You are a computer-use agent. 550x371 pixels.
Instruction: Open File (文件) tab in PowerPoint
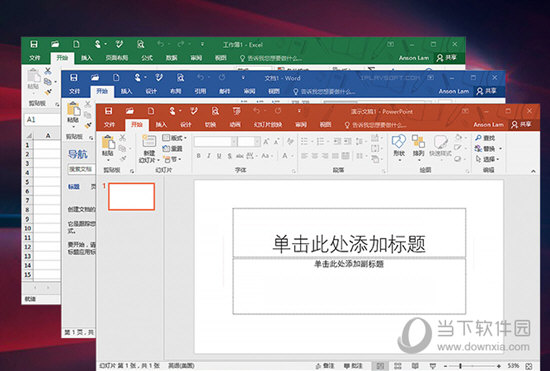tap(109, 124)
